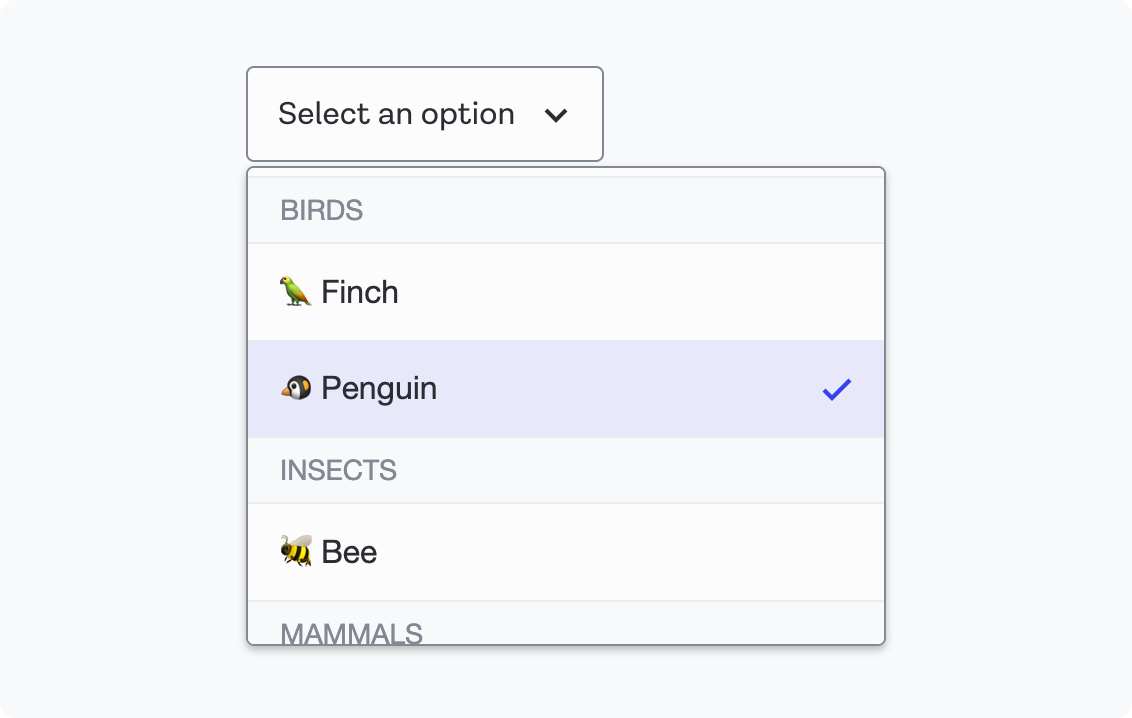Image resolution: width=1132 pixels, height=718 pixels.
Task: Click the penguin icon in the Penguin option
Action: click(x=294, y=388)
